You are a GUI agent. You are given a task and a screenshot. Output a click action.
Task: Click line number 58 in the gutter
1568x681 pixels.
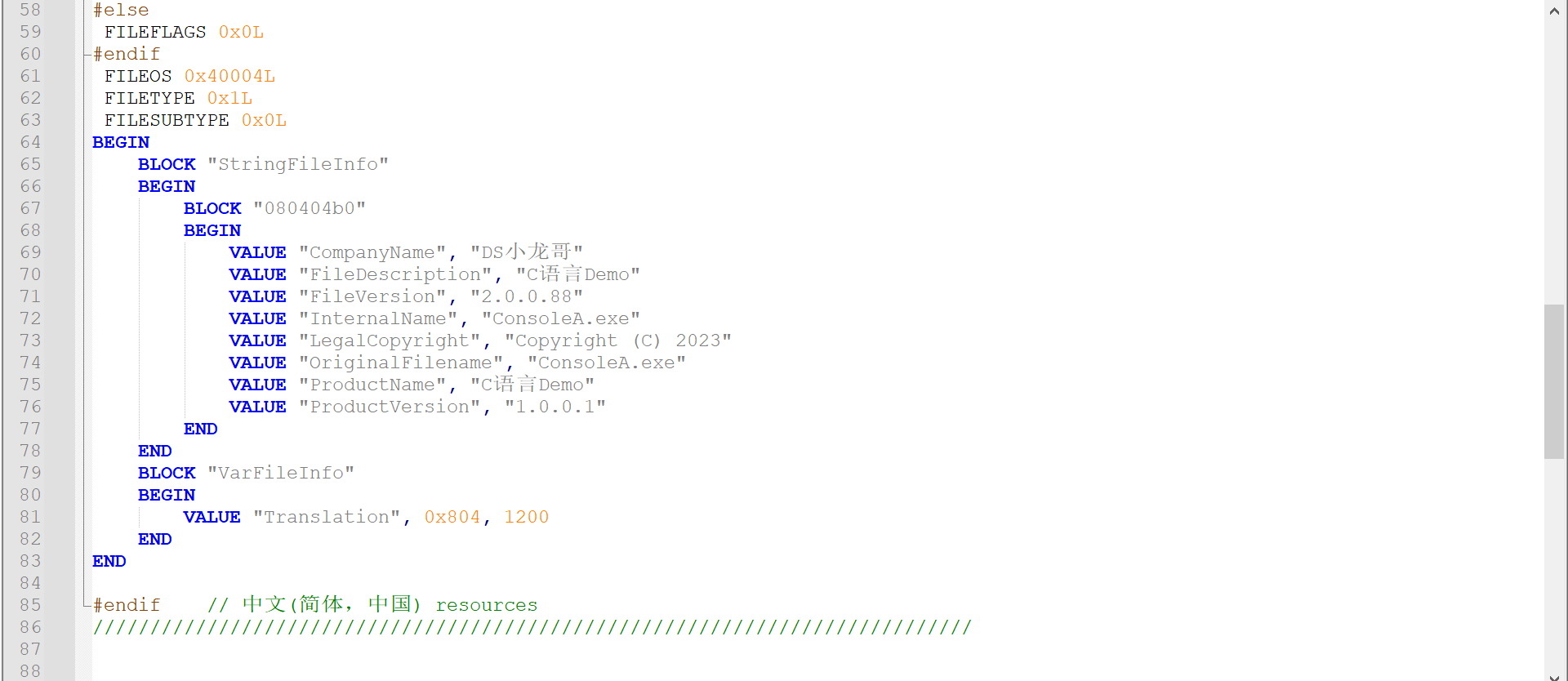pos(31,10)
